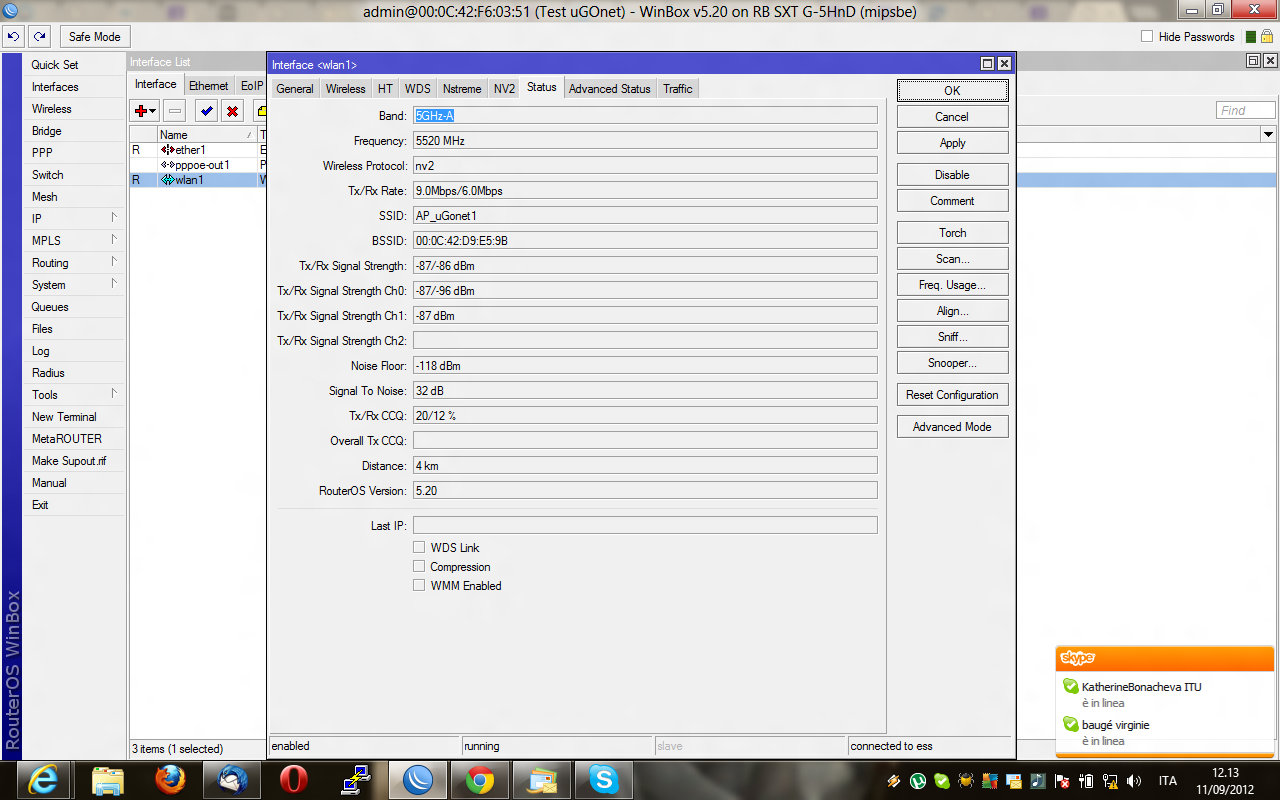Click the AVG antivirus tray icon
Image resolution: width=1280 pixels, height=800 pixels.
[990, 780]
